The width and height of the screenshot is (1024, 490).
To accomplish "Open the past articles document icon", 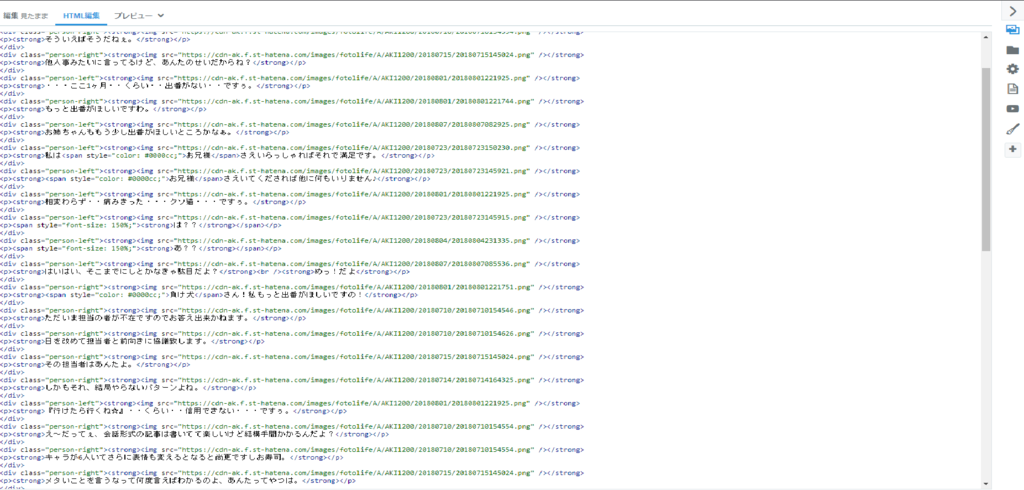I will pyautogui.click(x=1012, y=89).
